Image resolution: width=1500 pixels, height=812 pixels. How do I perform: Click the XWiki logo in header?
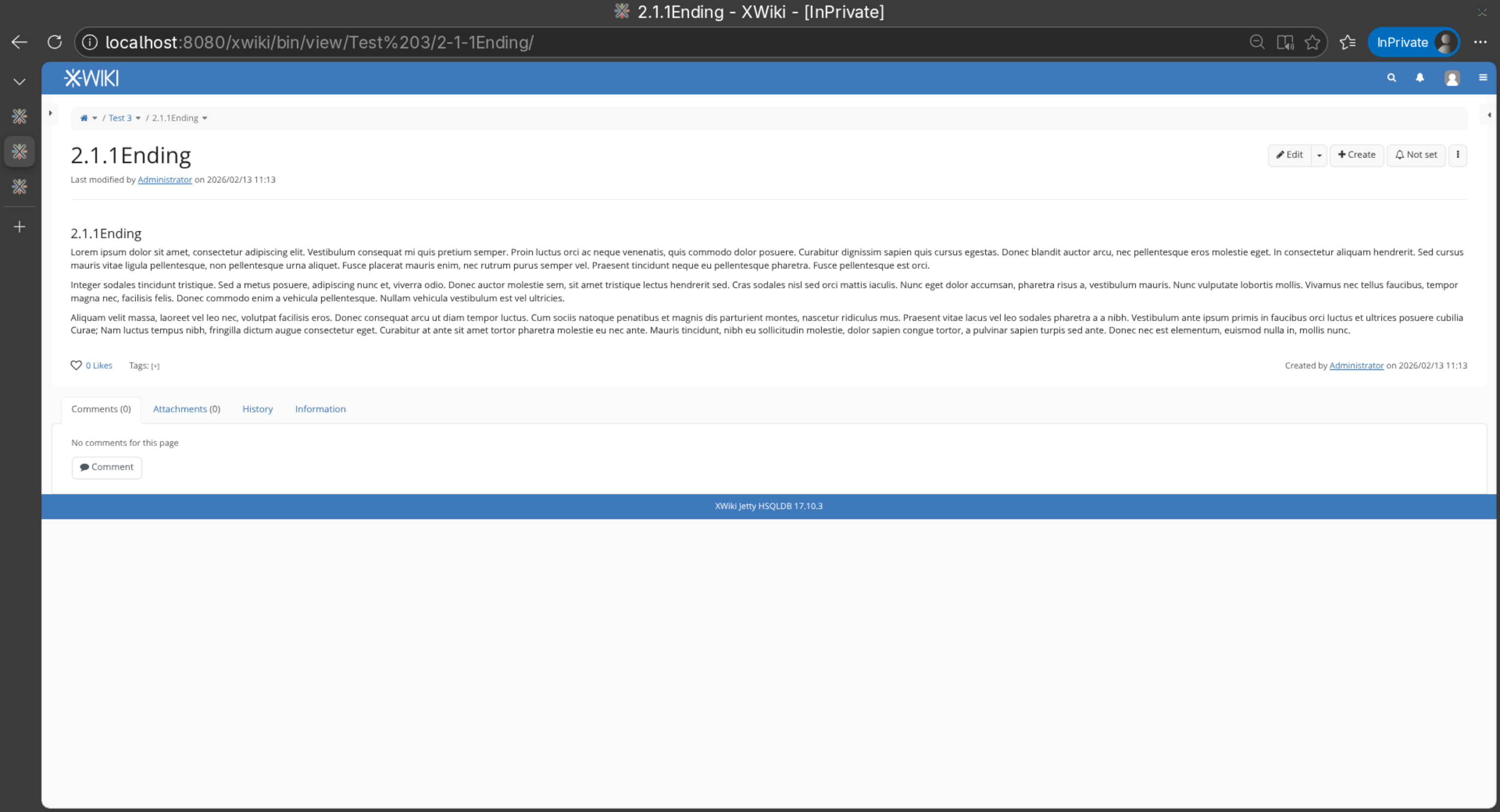pyautogui.click(x=91, y=78)
